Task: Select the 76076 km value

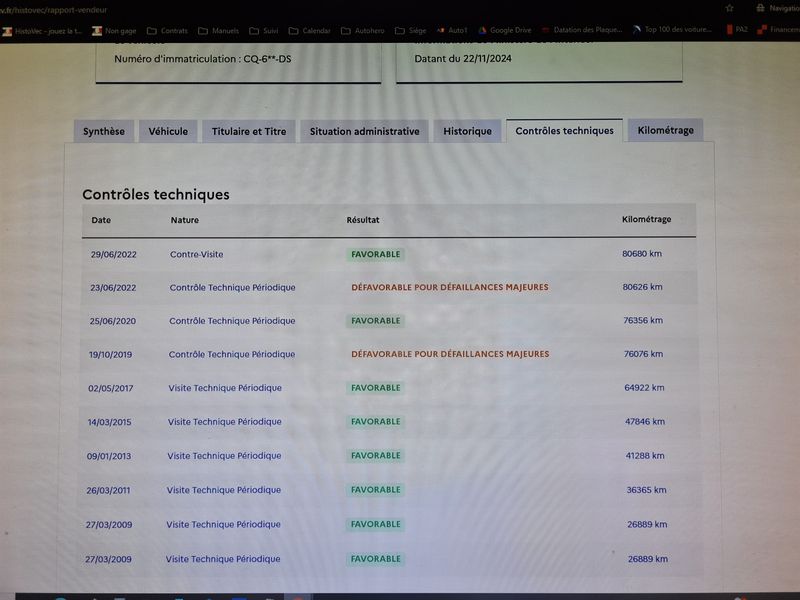Action: pyautogui.click(x=643, y=354)
